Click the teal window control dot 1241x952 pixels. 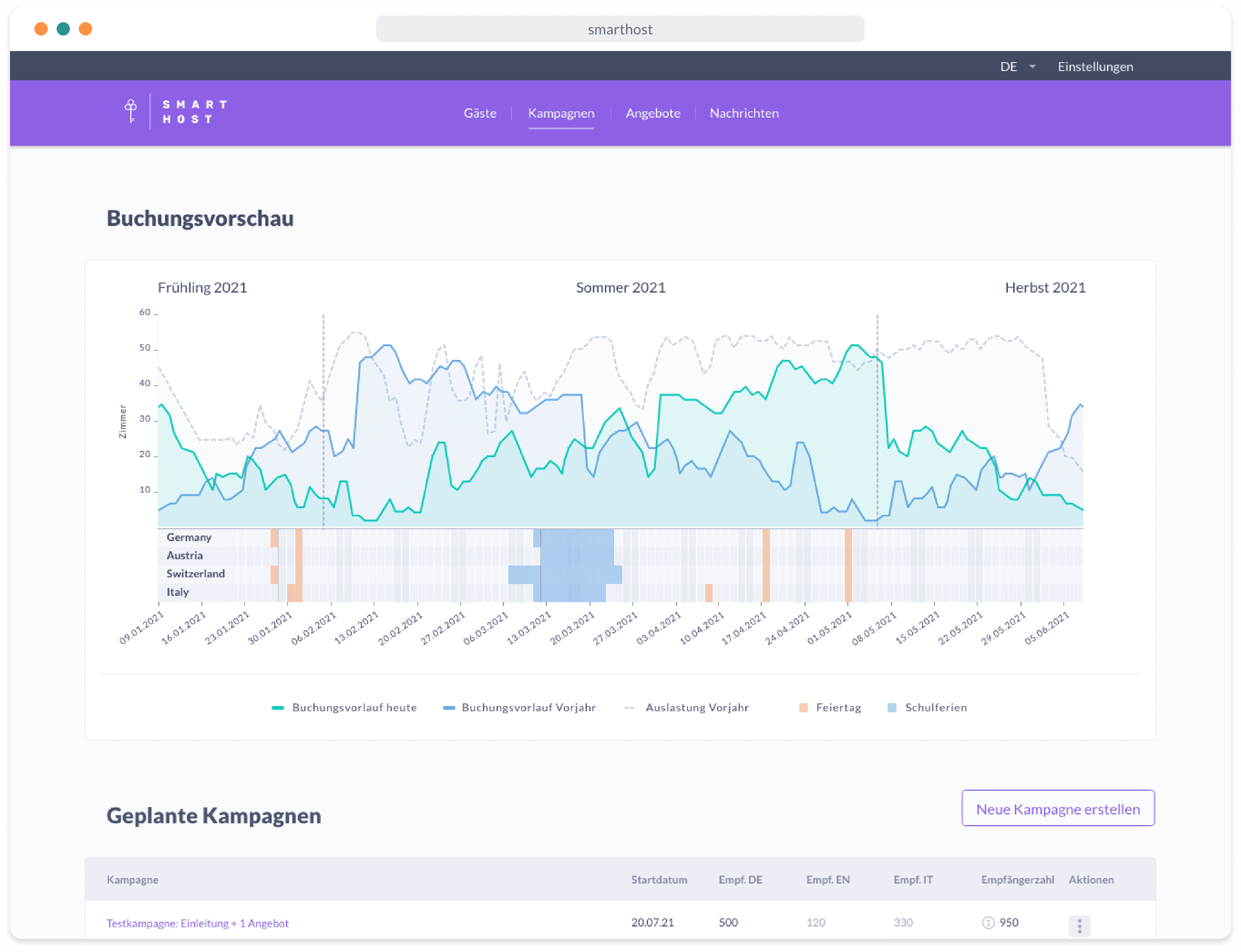point(64,29)
